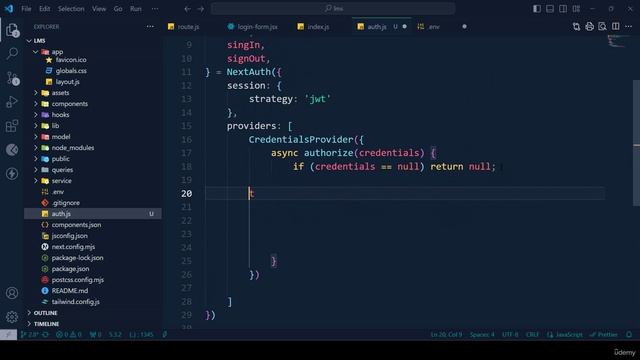The height and width of the screenshot is (360, 640).
Task: Open the Run and Debug view
Action: click(12, 102)
